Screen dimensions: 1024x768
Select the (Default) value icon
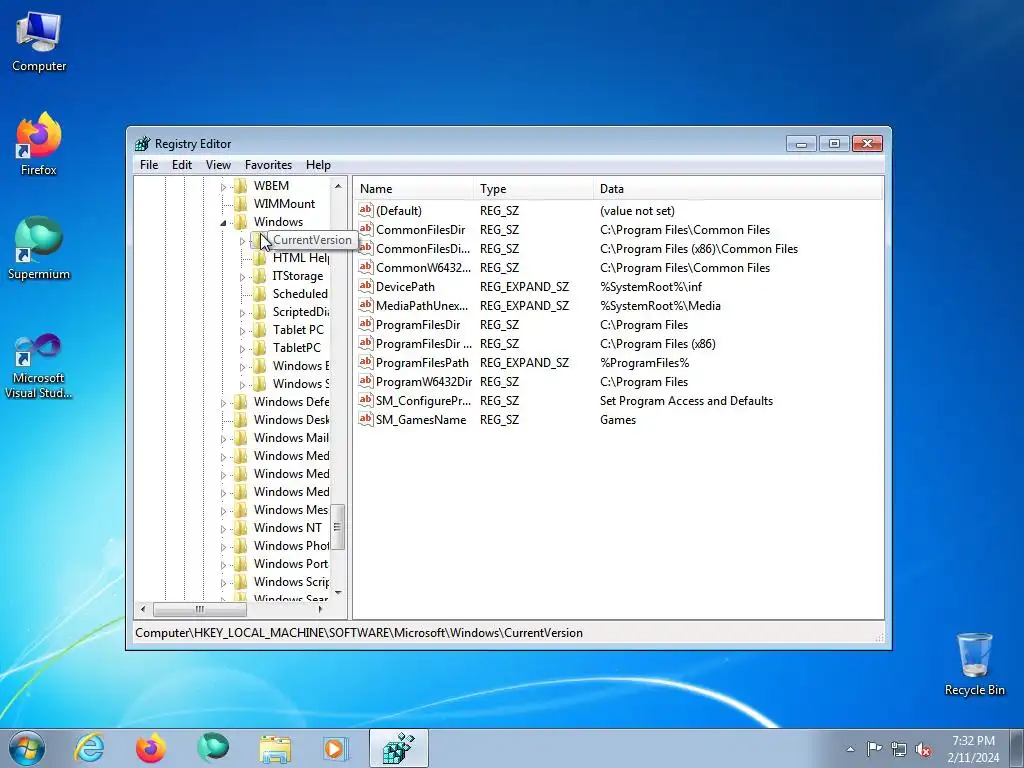coord(366,210)
